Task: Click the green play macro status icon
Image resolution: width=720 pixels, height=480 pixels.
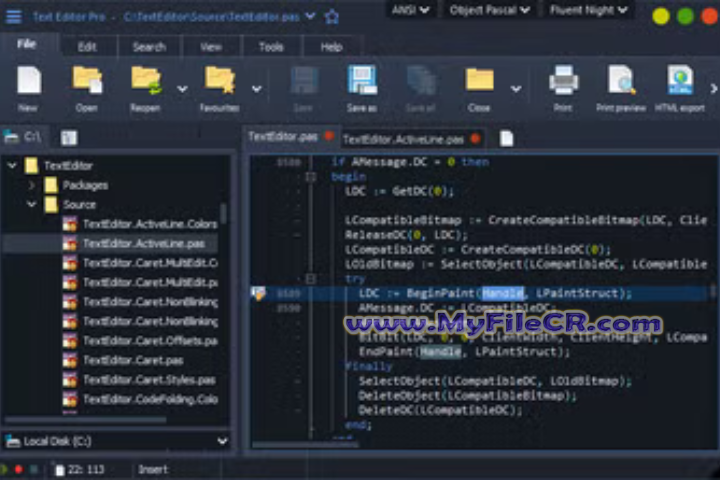Action: tap(4, 469)
